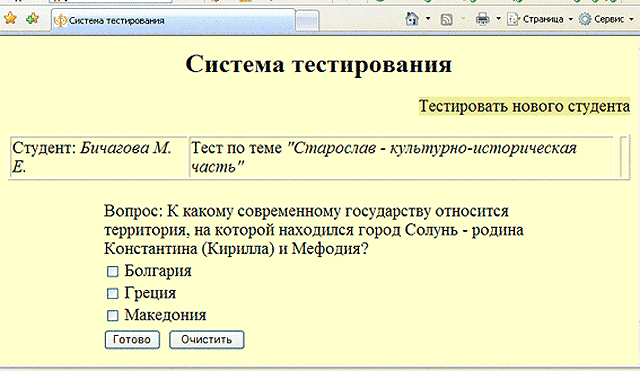Tick the Греция checkbox
The height and width of the screenshot is (371, 640).
tap(112, 293)
